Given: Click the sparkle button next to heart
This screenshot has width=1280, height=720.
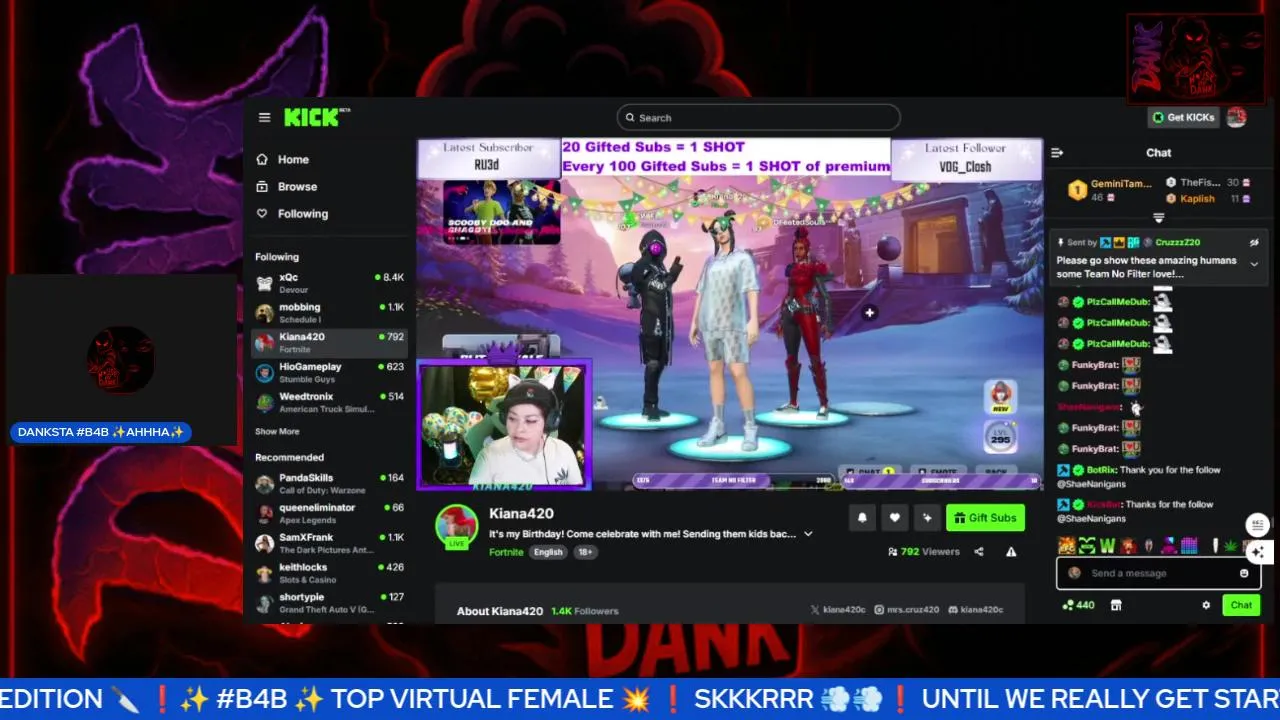Looking at the screenshot, I should (927, 517).
